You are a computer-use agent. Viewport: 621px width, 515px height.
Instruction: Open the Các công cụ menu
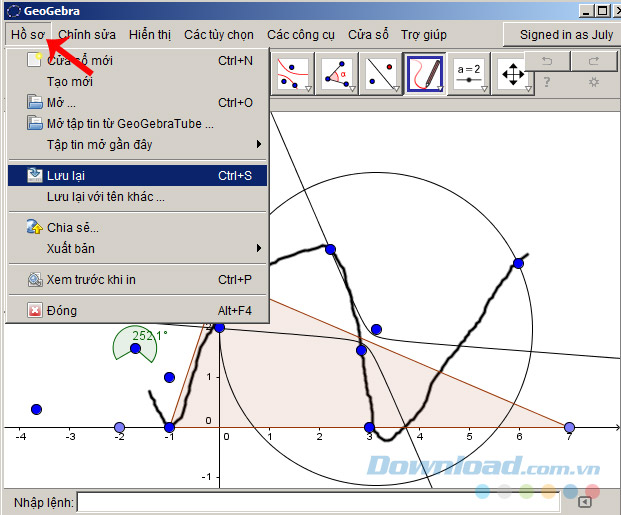coord(301,34)
